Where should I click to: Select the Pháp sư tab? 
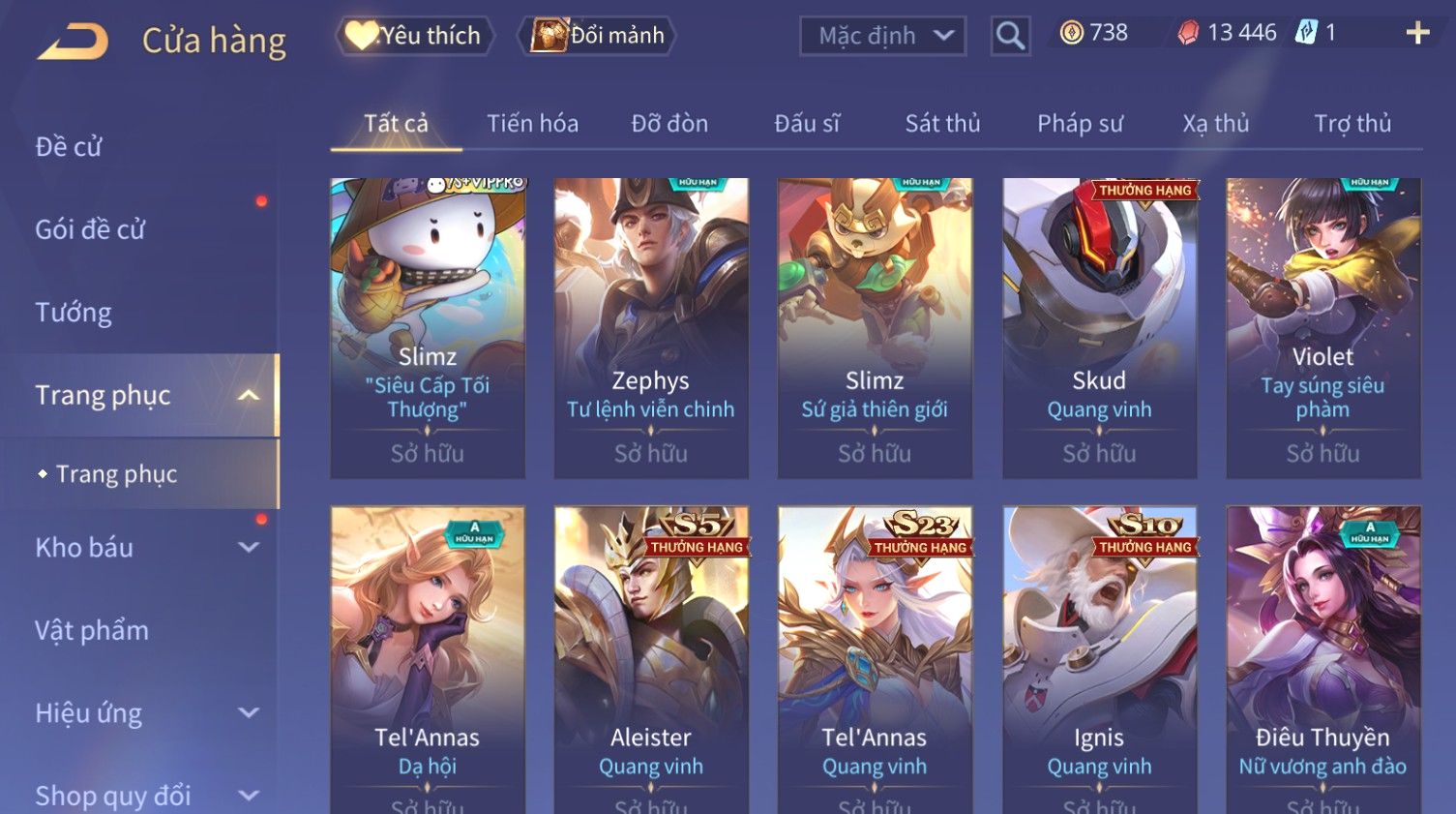coord(1080,124)
